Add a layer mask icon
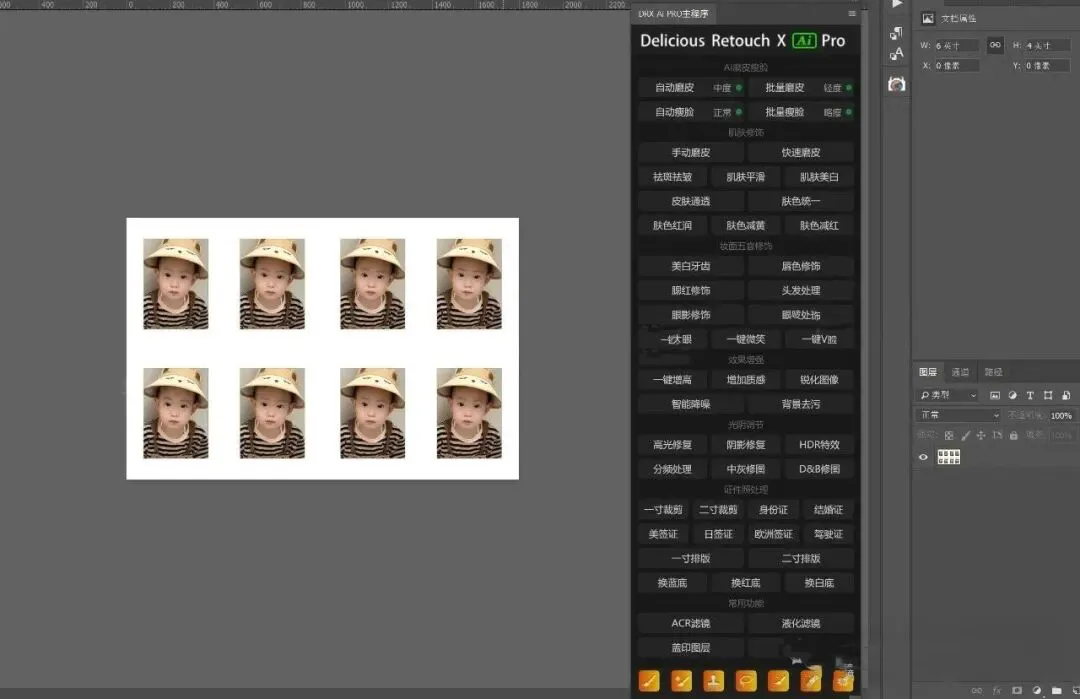 (x=1017, y=690)
